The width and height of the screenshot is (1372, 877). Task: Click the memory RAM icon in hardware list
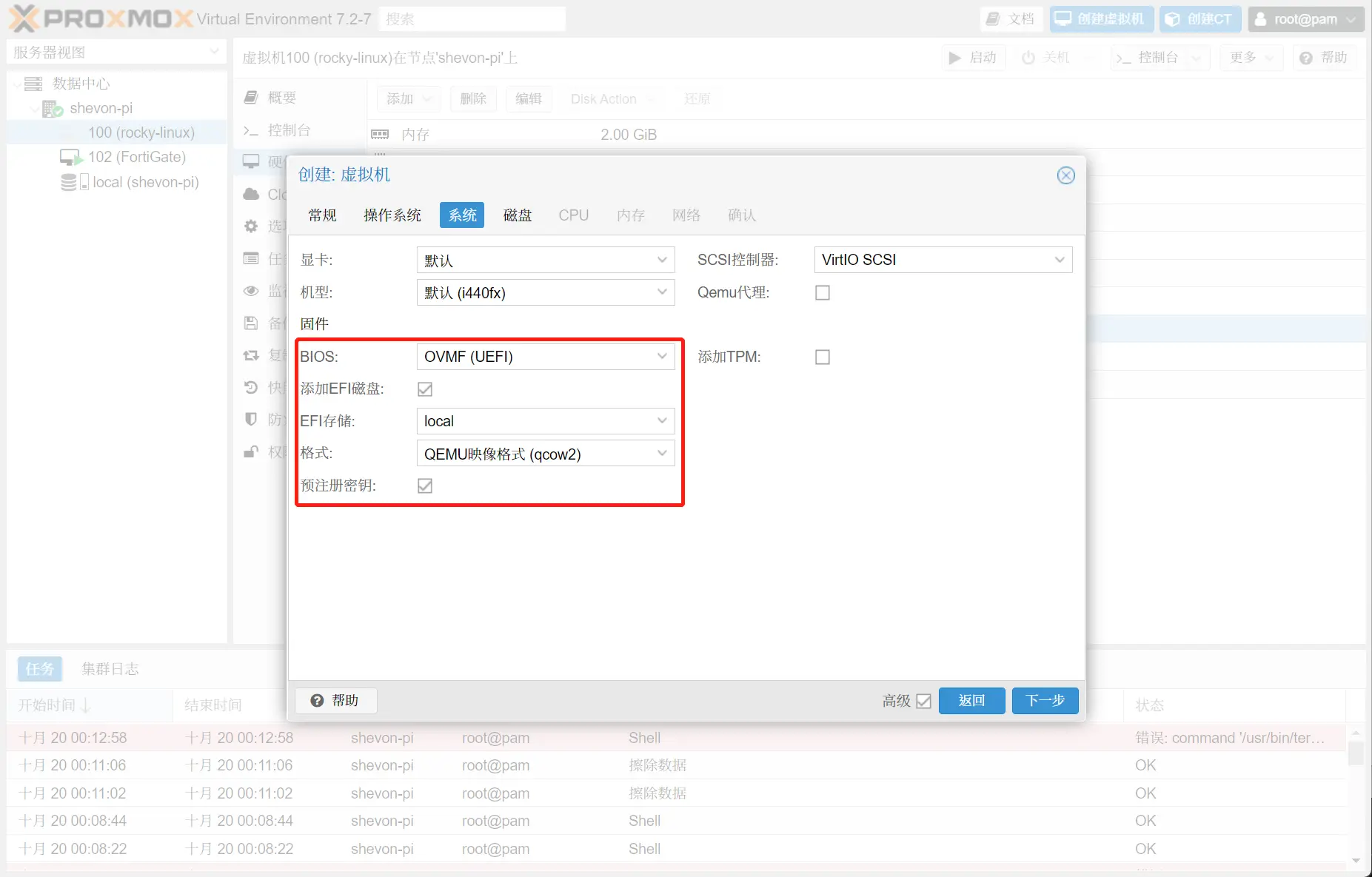coord(380,135)
